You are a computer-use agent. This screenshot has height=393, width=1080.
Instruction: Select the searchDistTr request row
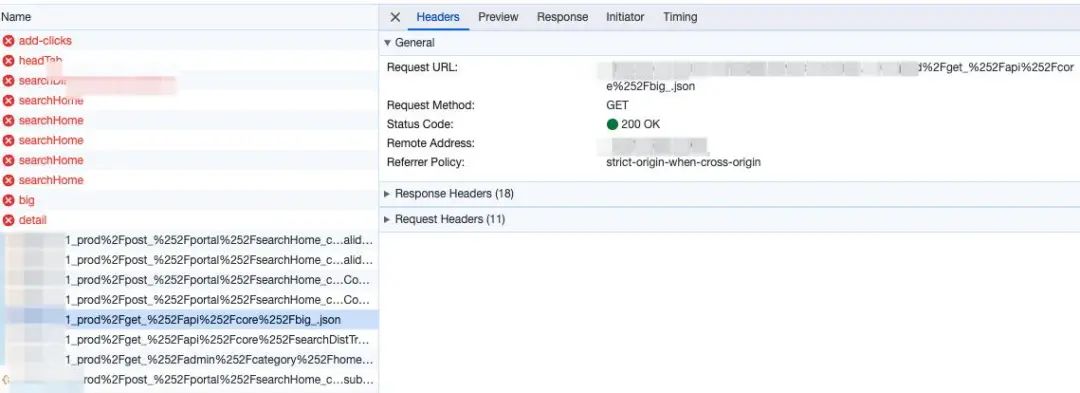[x=189, y=340]
